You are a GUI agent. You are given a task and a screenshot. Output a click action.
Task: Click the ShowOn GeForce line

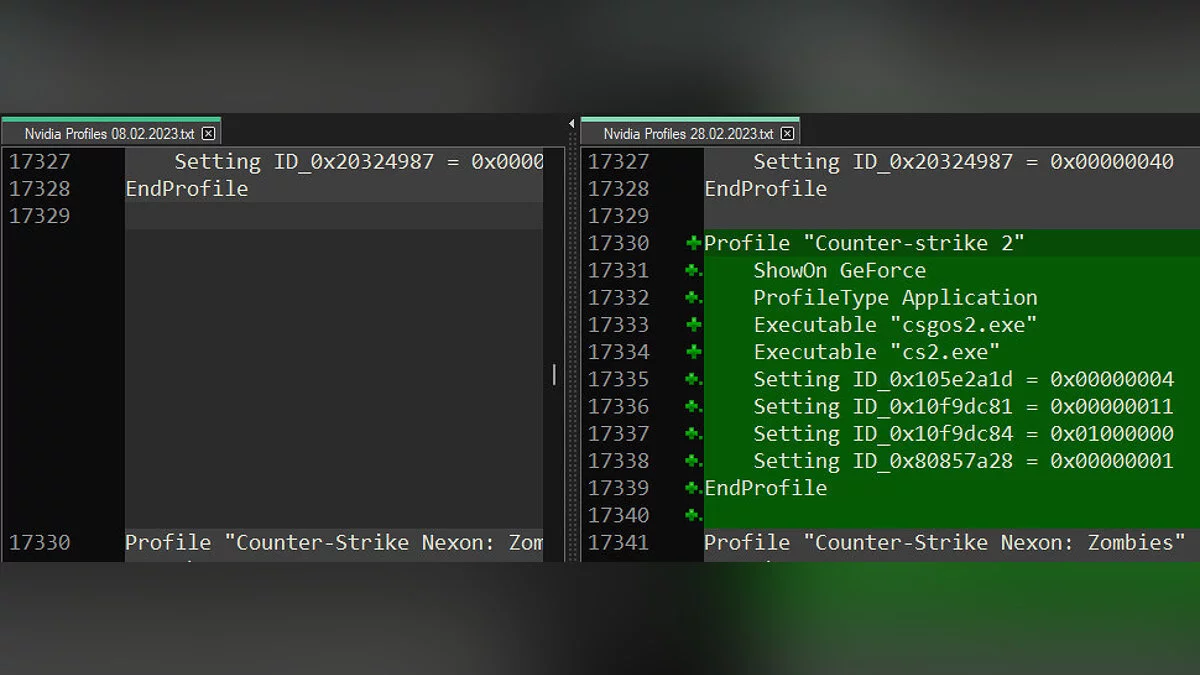(x=840, y=270)
